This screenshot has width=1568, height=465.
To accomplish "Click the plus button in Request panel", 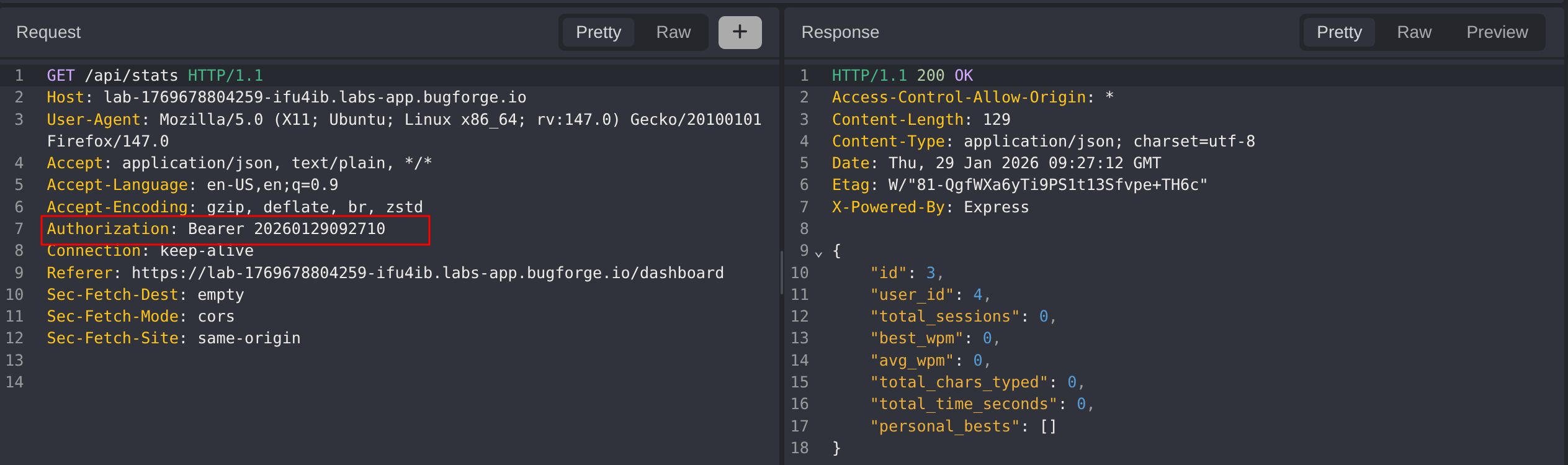I will point(740,32).
